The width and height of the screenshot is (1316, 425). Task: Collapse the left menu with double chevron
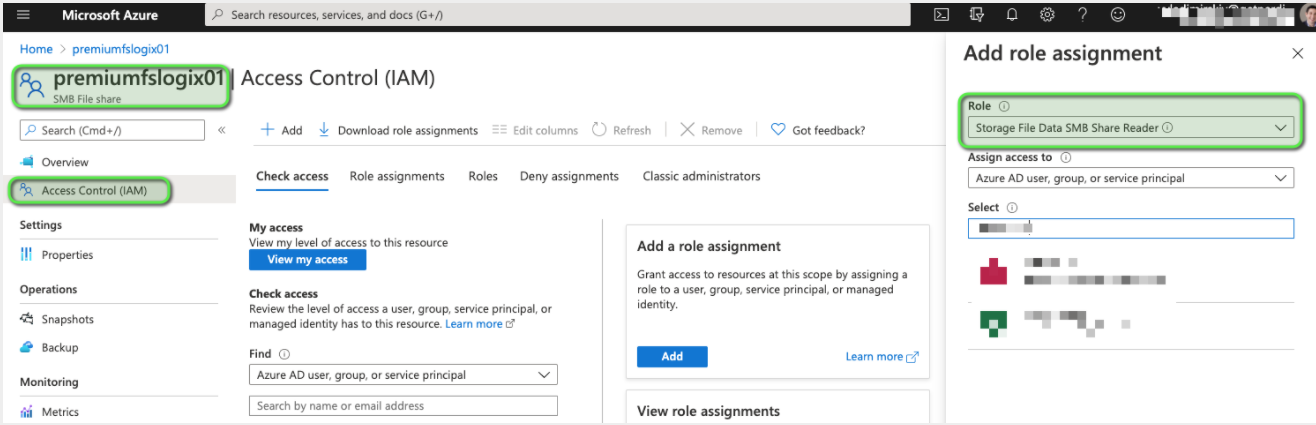tap(221, 130)
